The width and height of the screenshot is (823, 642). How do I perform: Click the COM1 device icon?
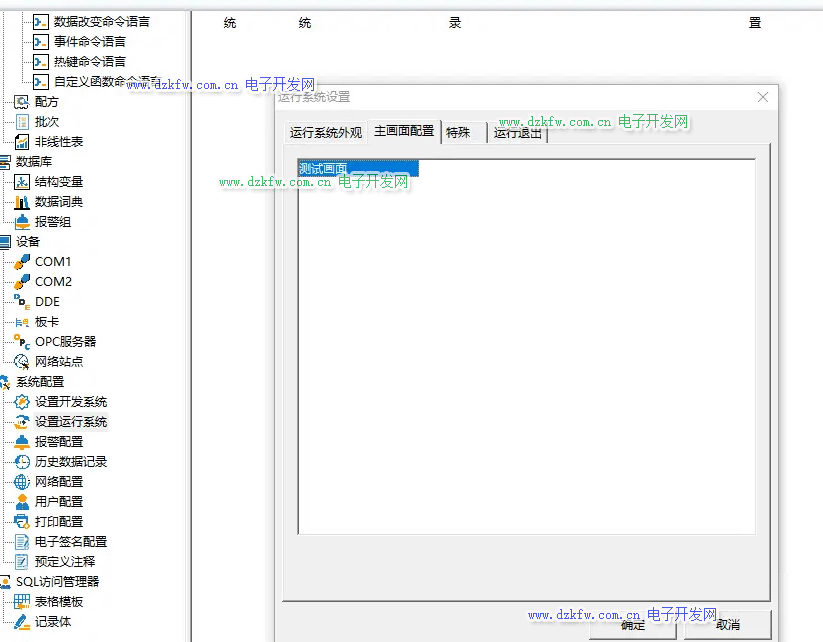(x=22, y=262)
